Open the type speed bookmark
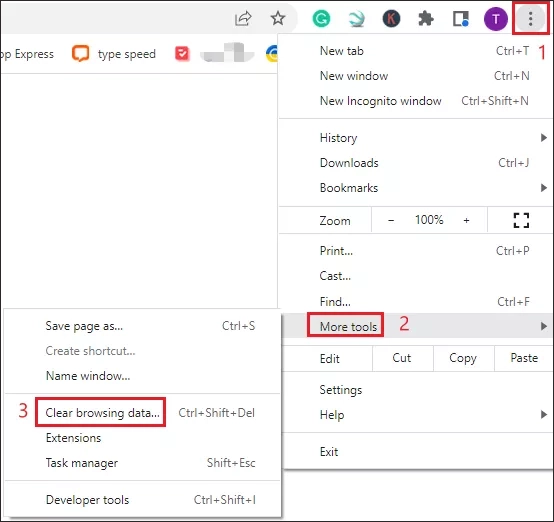 pos(114,54)
